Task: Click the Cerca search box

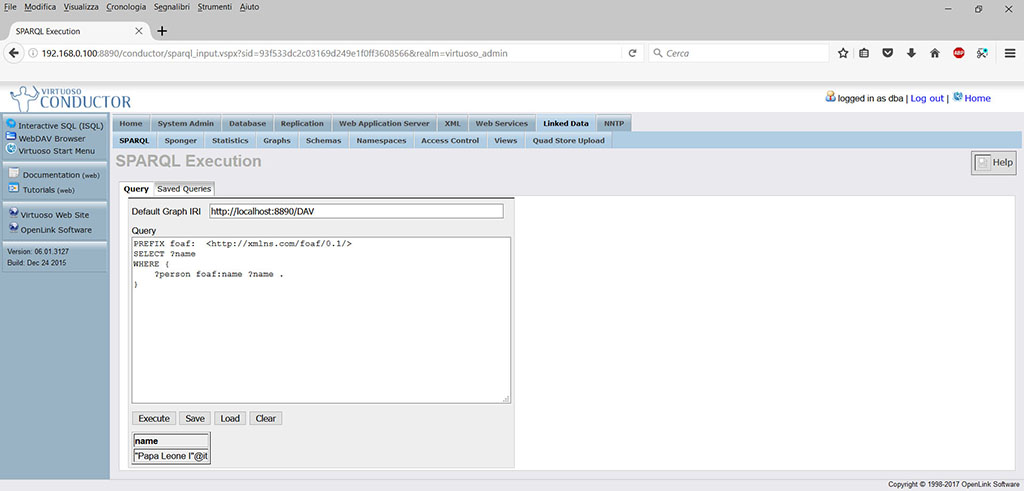Action: coord(738,54)
